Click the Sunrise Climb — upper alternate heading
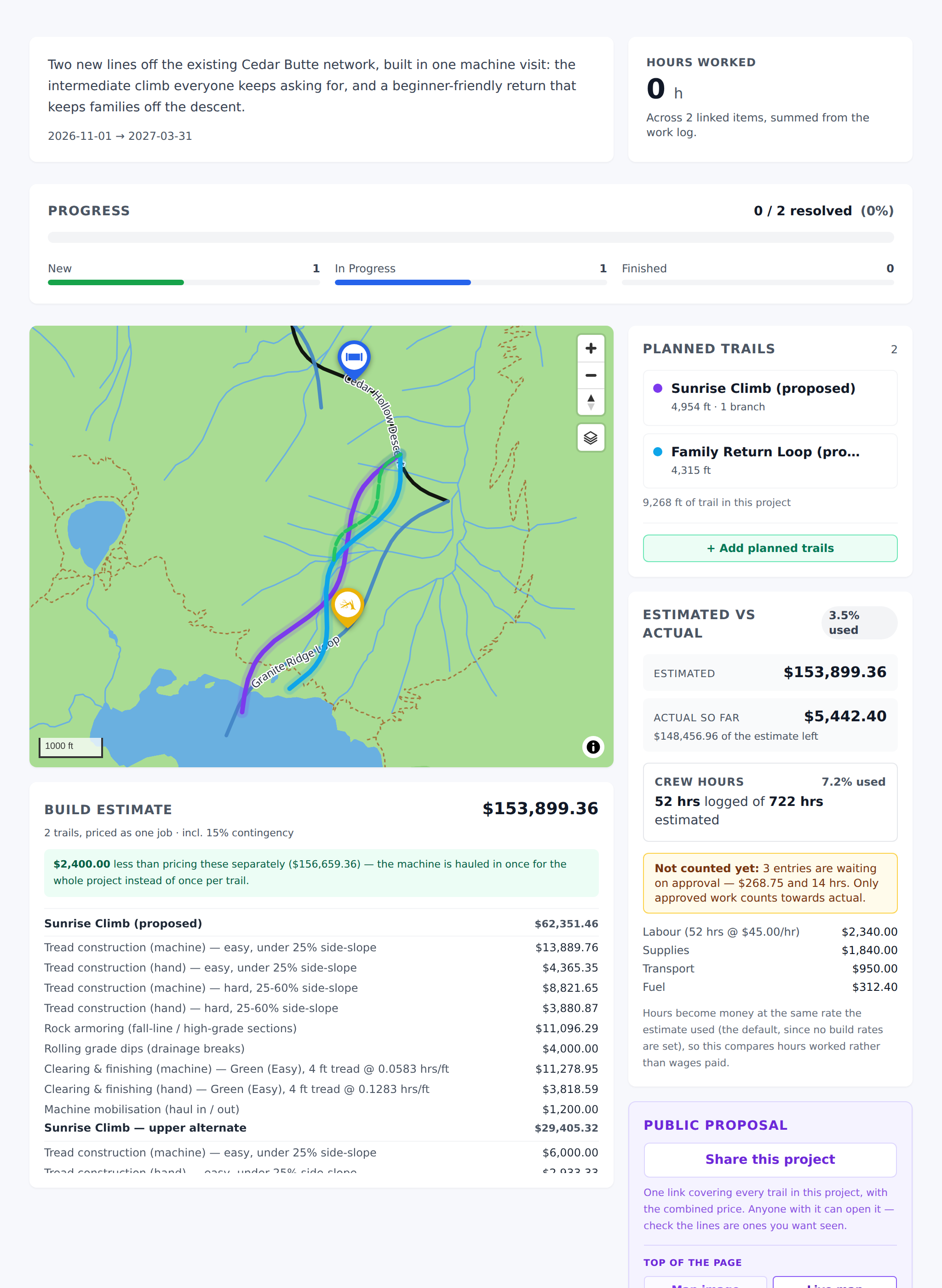Image resolution: width=942 pixels, height=1288 pixels. [145, 1128]
